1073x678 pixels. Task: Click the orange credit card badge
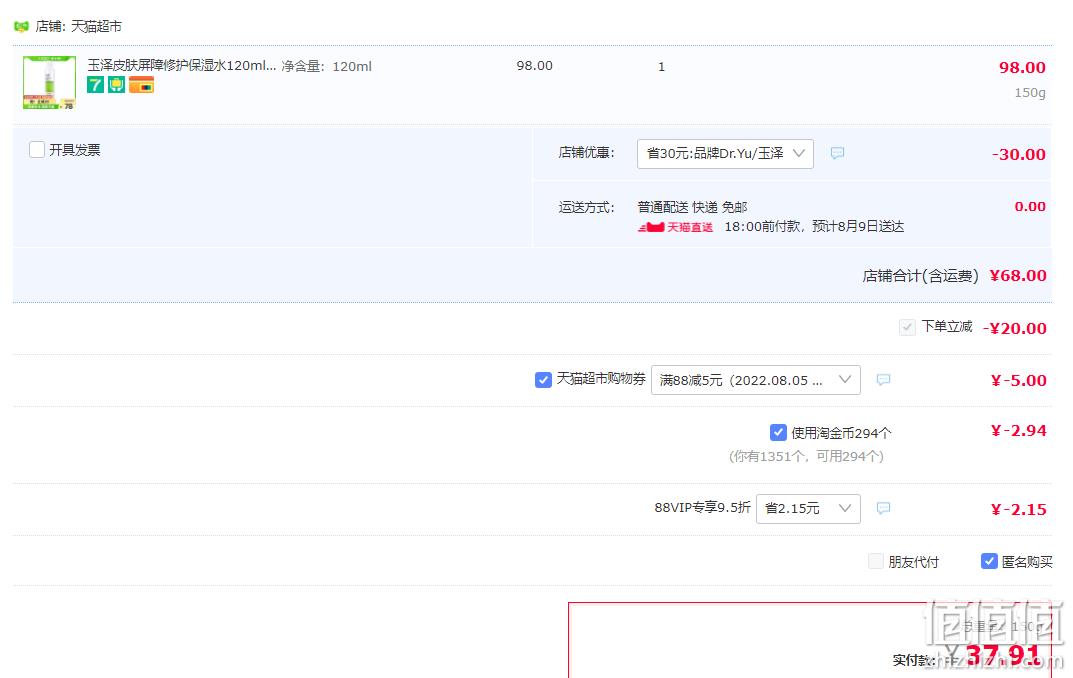pyautogui.click(x=142, y=85)
